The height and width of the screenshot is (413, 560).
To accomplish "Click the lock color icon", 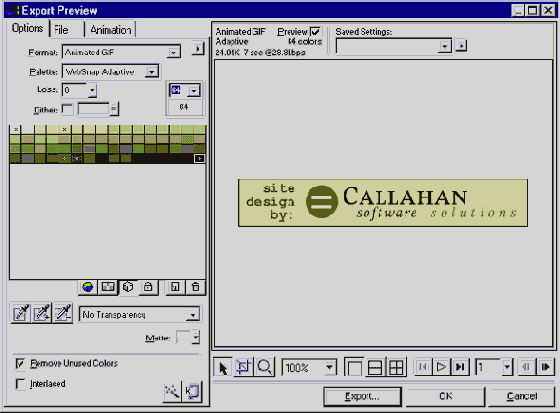I will click(x=148, y=287).
